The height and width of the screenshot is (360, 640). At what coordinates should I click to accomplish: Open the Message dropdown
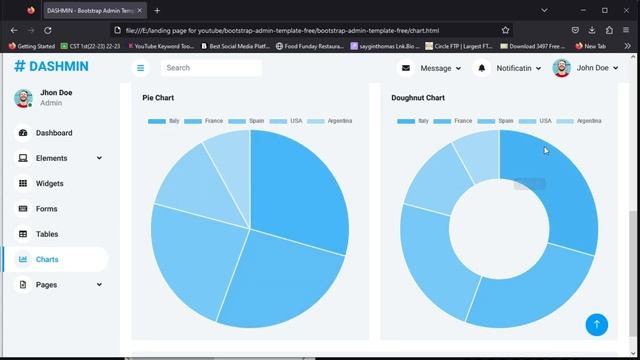pyautogui.click(x=441, y=69)
